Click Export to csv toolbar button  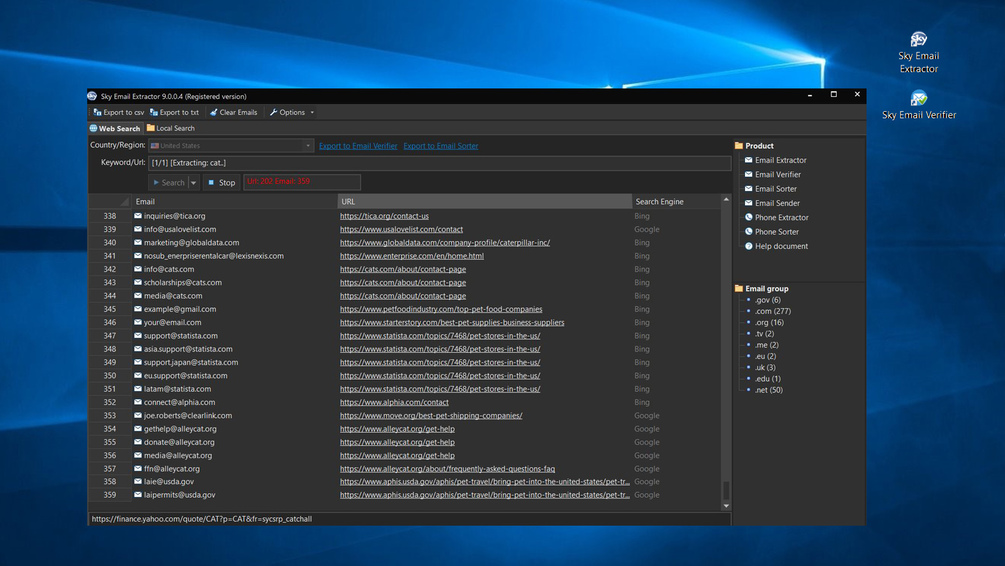pyautogui.click(x=119, y=112)
